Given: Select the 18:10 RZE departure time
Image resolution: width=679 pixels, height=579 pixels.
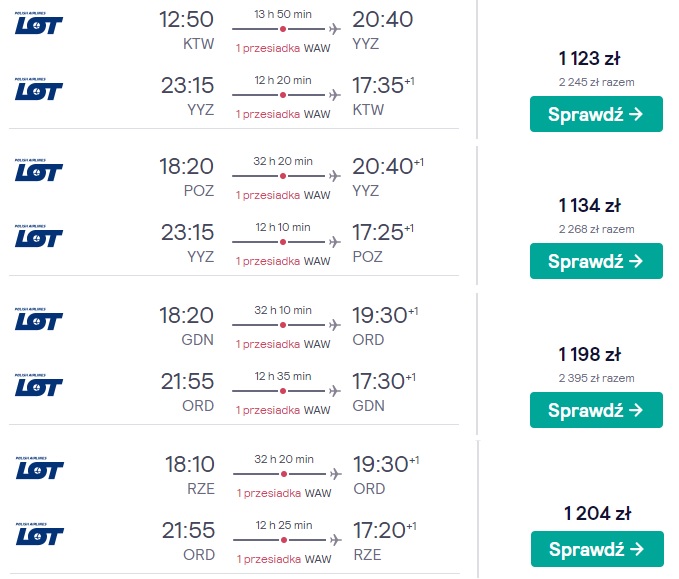Looking at the screenshot, I should pyautogui.click(x=190, y=465).
